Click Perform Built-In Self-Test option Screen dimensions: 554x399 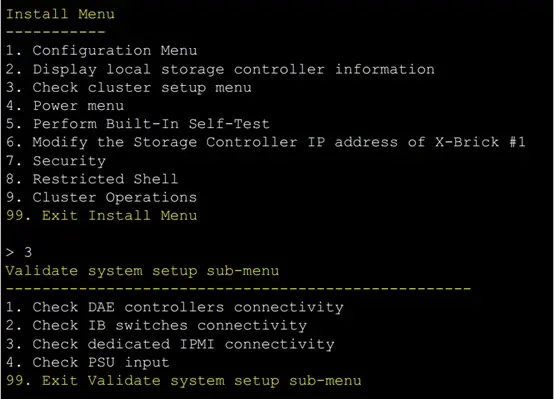(138, 124)
